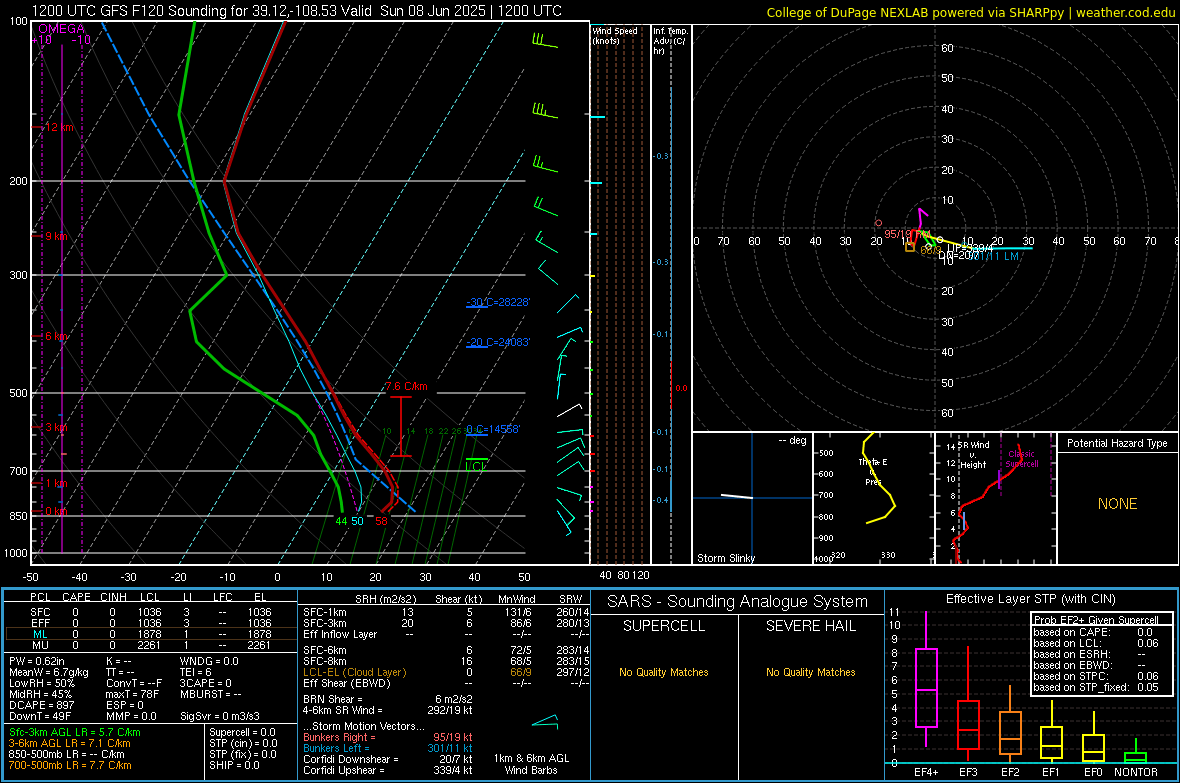Click the Effective Layer STP (with CIN) title
1180x783 pixels.
tap(1030, 599)
